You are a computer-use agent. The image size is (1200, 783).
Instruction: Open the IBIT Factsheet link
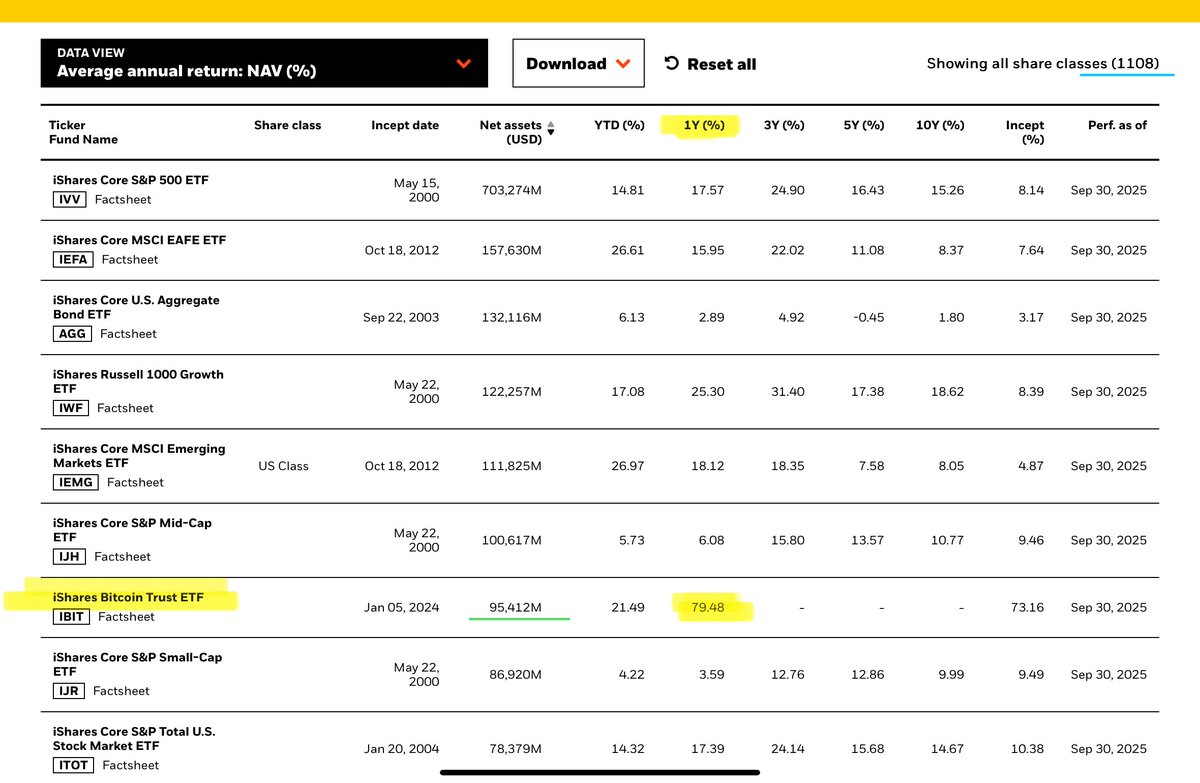(x=127, y=616)
